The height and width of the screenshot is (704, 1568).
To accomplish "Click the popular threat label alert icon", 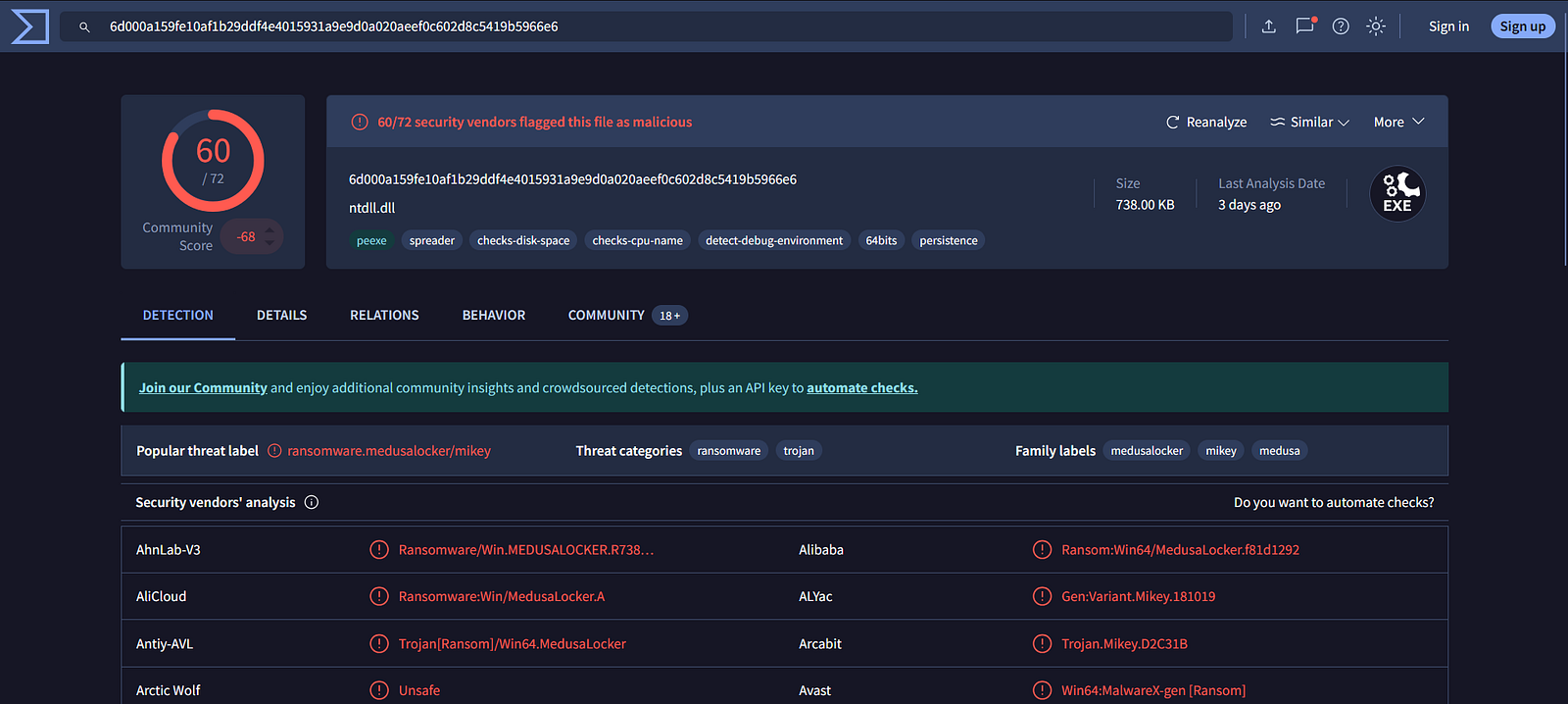I will click(274, 451).
